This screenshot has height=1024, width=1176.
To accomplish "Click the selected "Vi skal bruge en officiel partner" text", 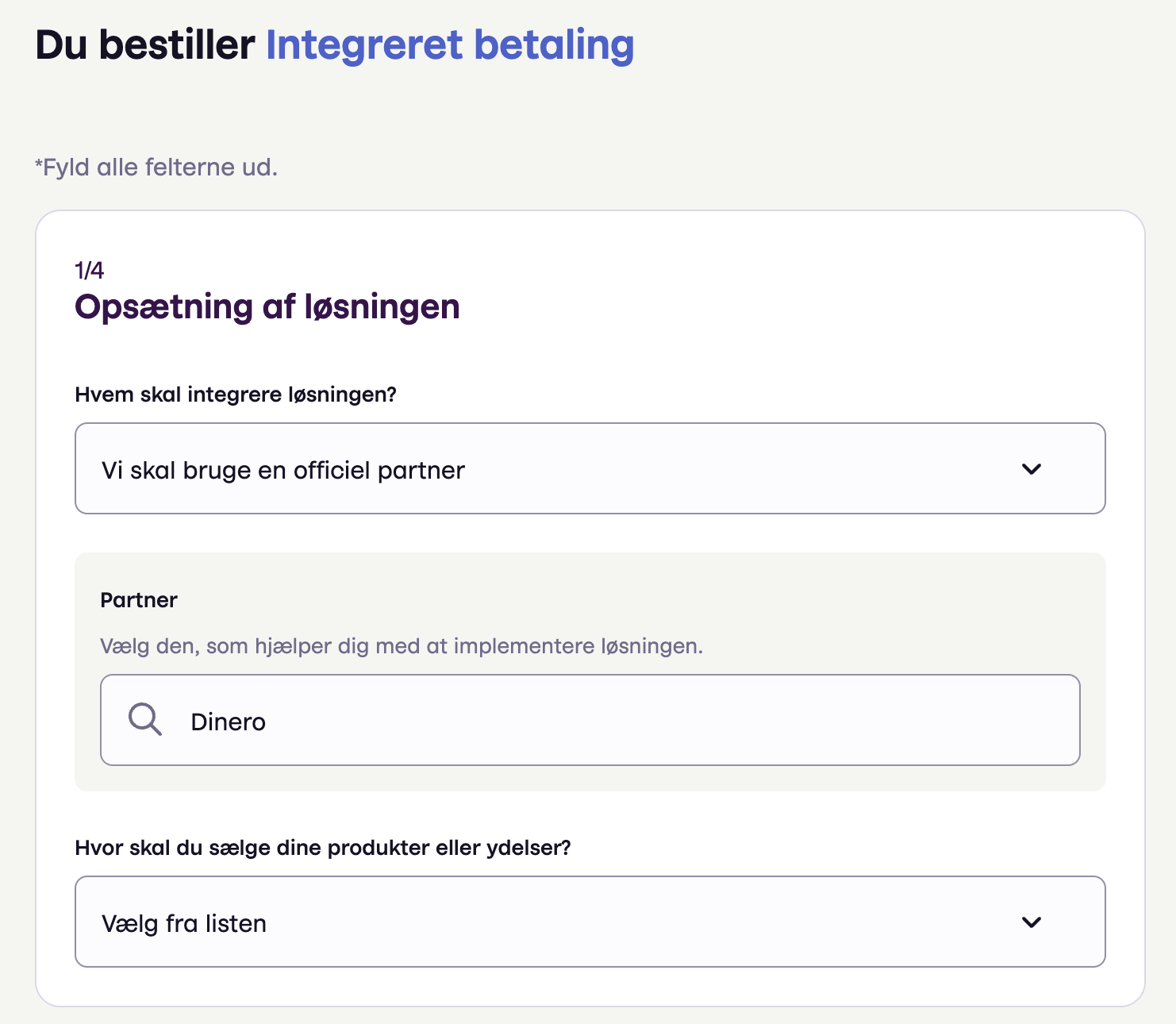I will click(x=283, y=470).
